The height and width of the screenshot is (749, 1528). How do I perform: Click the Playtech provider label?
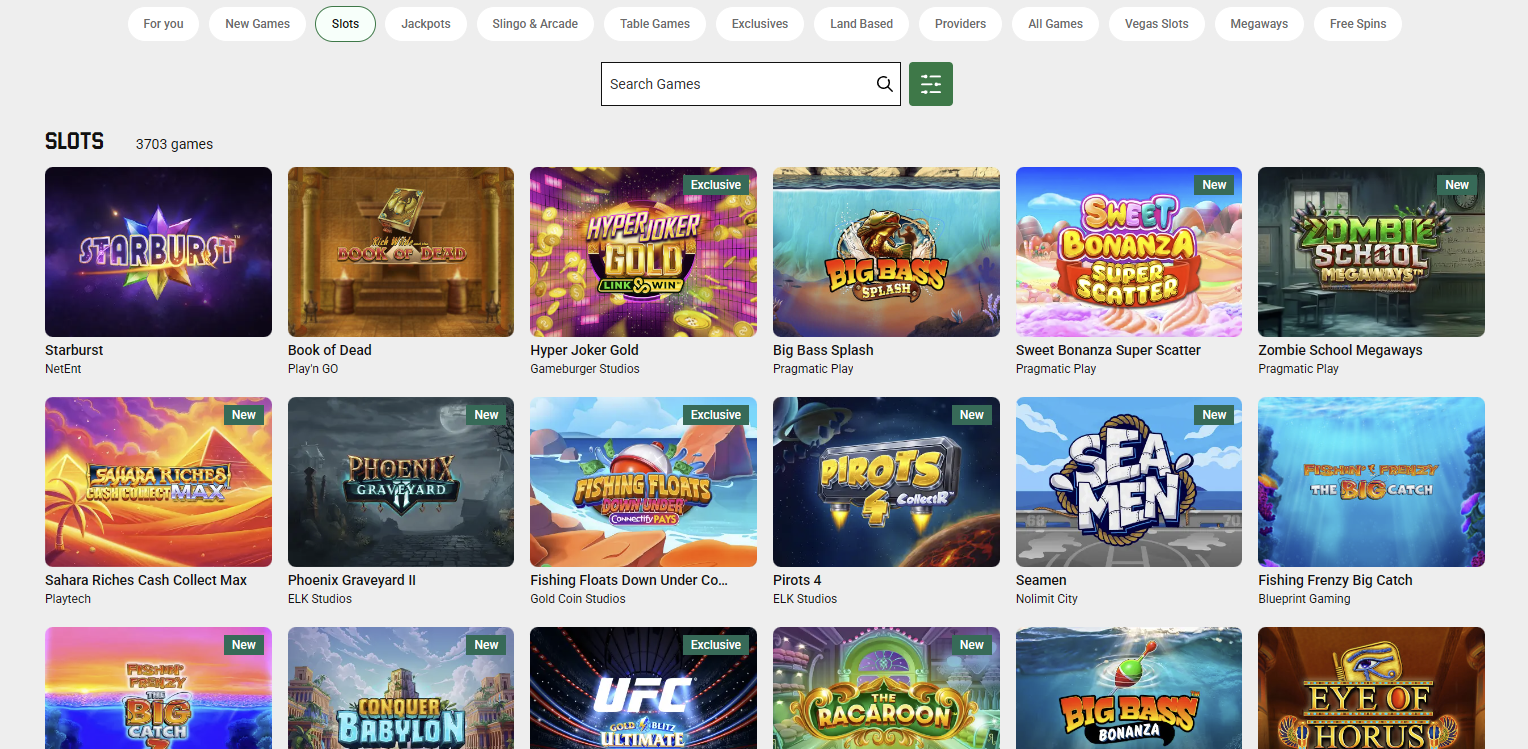68,599
